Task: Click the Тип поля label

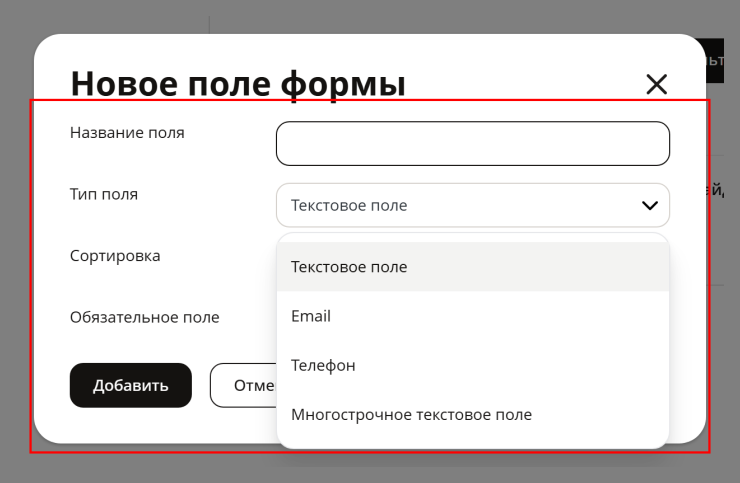Action: tap(104, 194)
